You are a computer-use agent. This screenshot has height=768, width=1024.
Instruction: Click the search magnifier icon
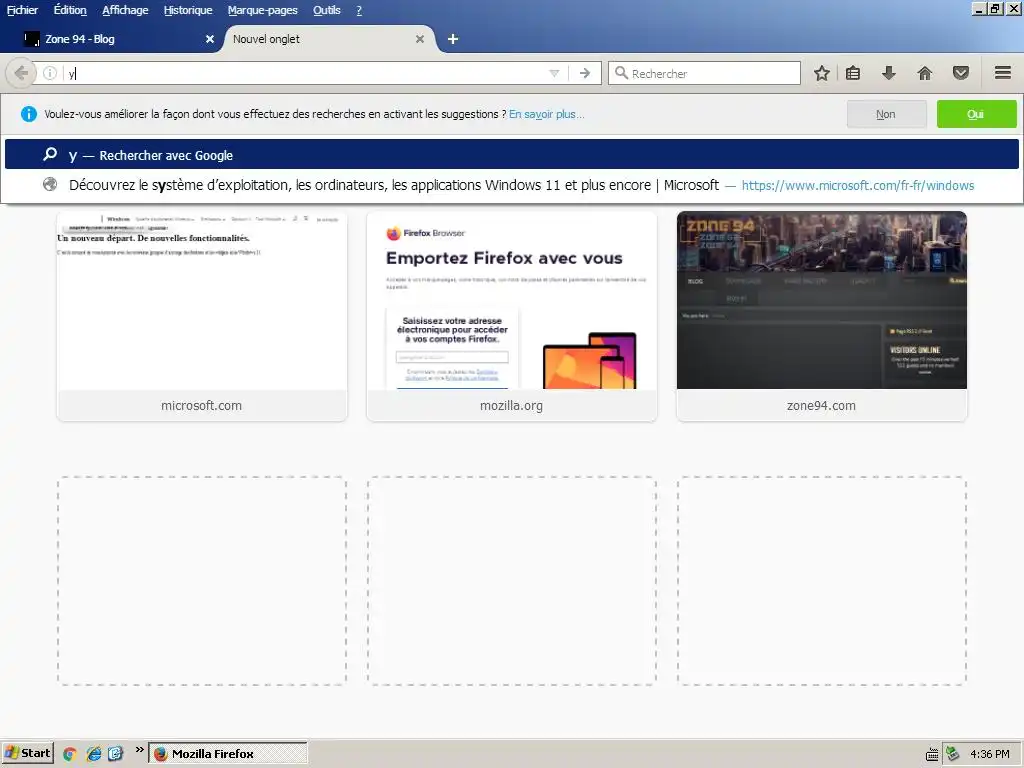coord(621,72)
